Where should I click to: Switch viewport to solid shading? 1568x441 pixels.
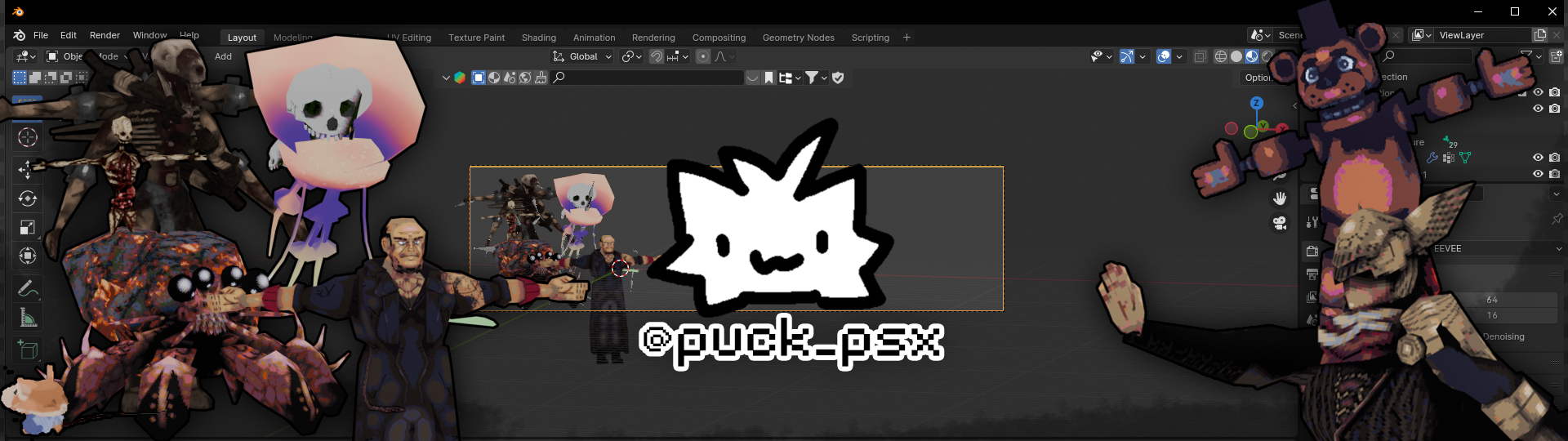click(1236, 56)
